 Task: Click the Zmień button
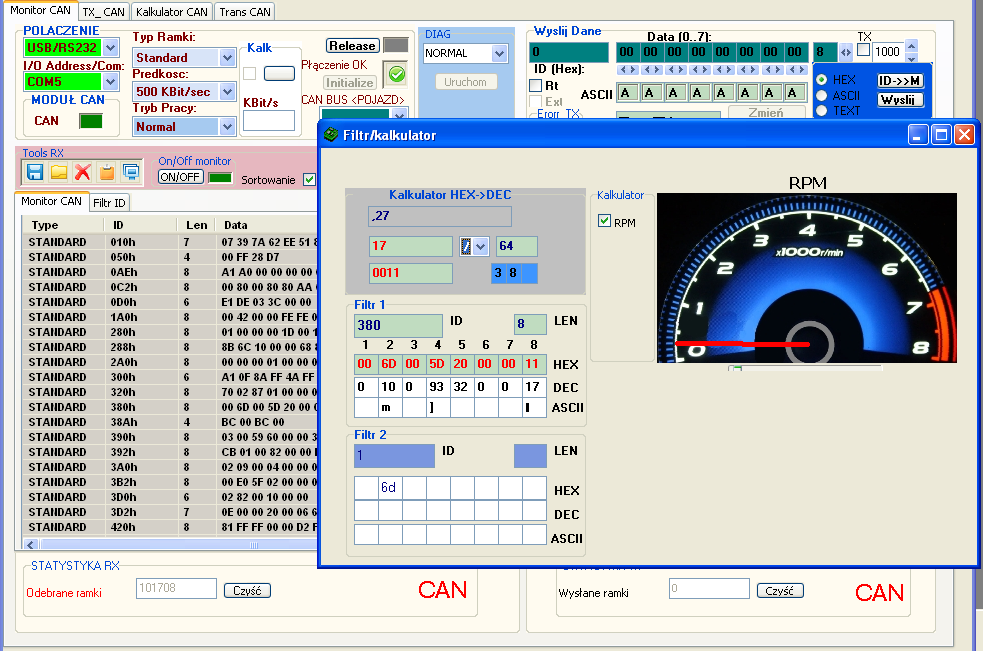click(767, 112)
